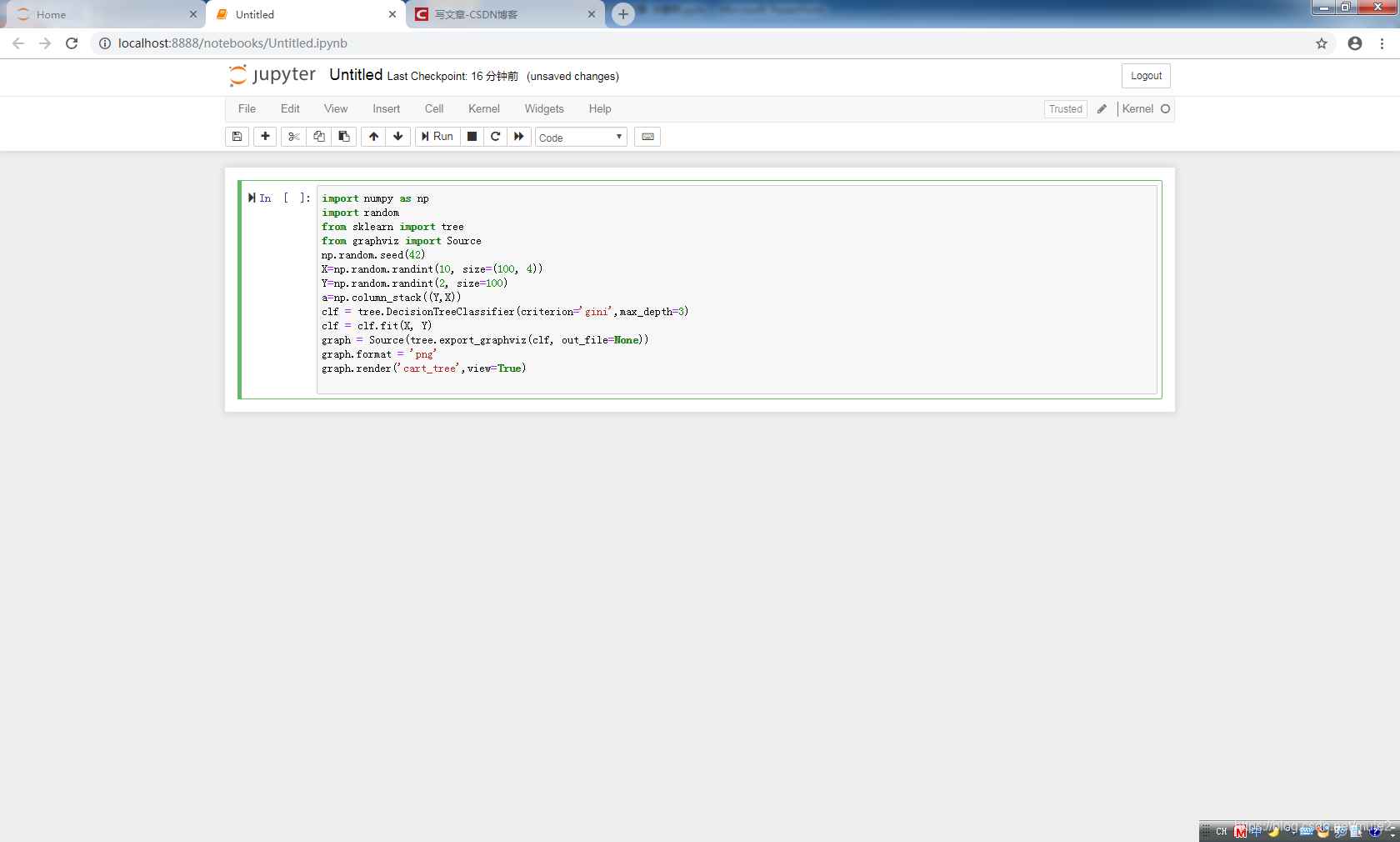Rename the notebook title Untitled
This screenshot has width=1400, height=842.
(356, 75)
